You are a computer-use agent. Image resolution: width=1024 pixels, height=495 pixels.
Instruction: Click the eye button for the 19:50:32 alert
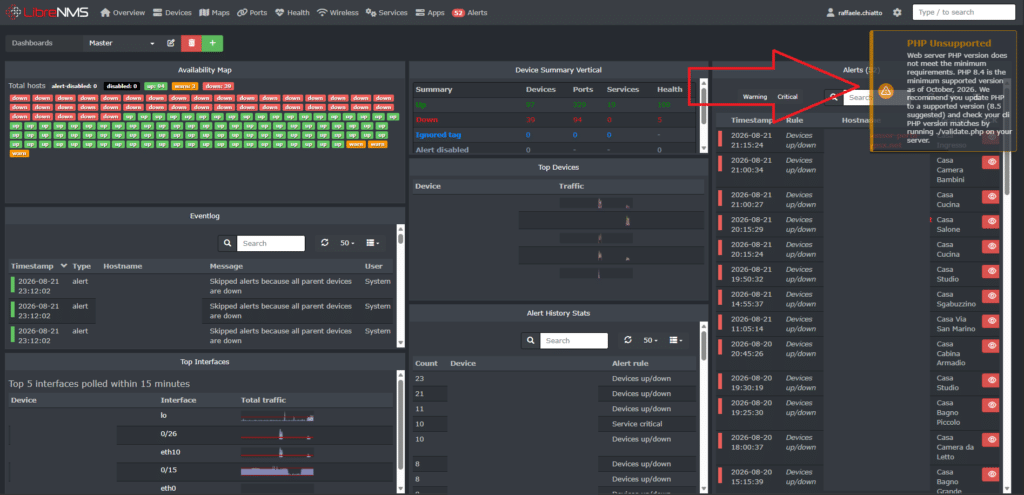pyautogui.click(x=991, y=271)
